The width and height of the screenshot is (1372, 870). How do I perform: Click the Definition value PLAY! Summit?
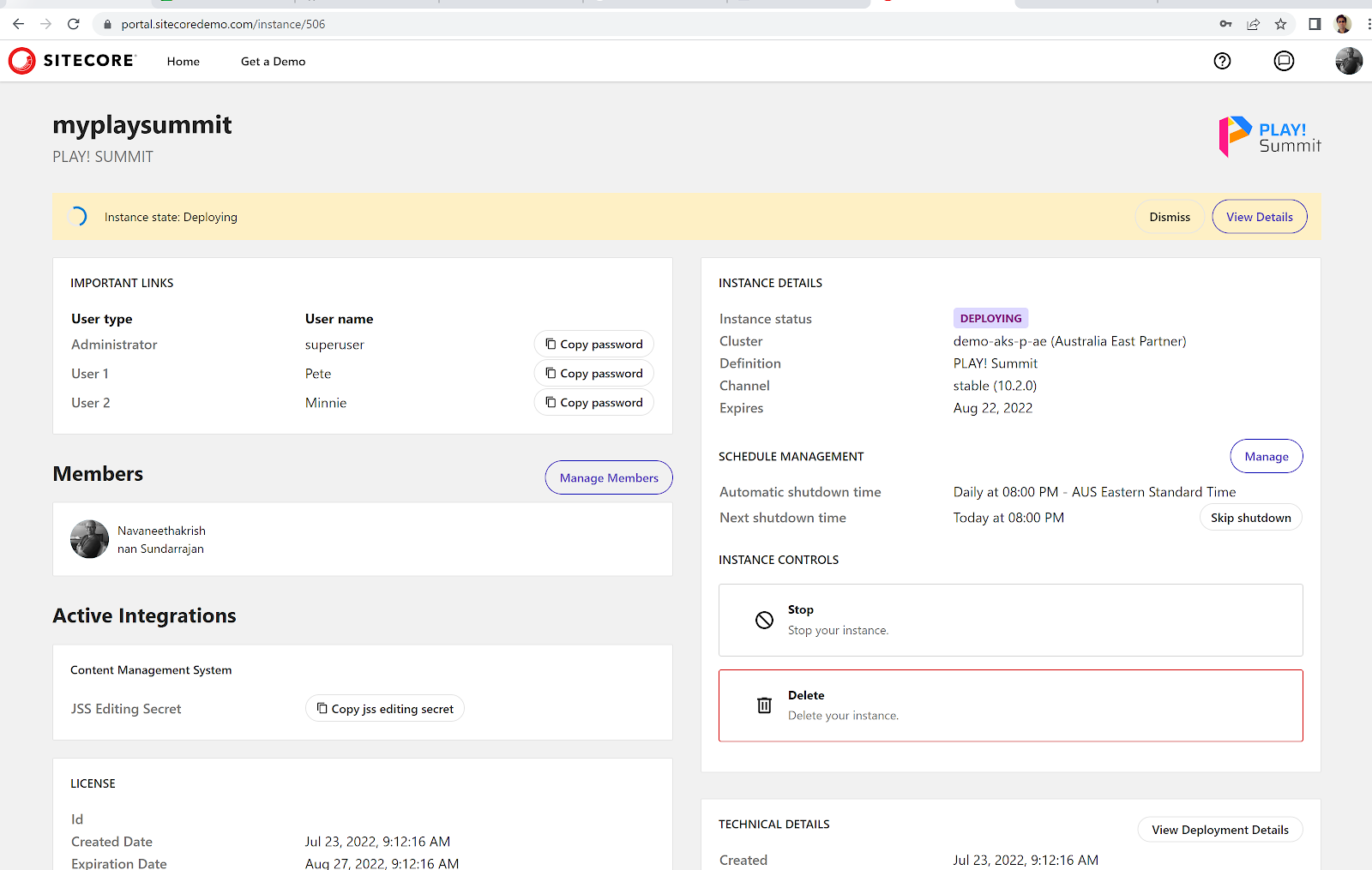point(995,363)
